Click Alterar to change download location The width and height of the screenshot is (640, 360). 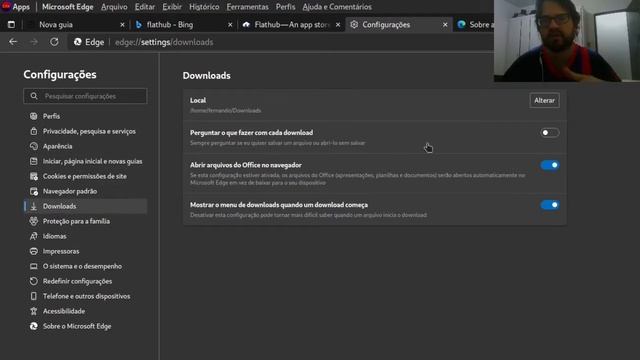pos(544,100)
